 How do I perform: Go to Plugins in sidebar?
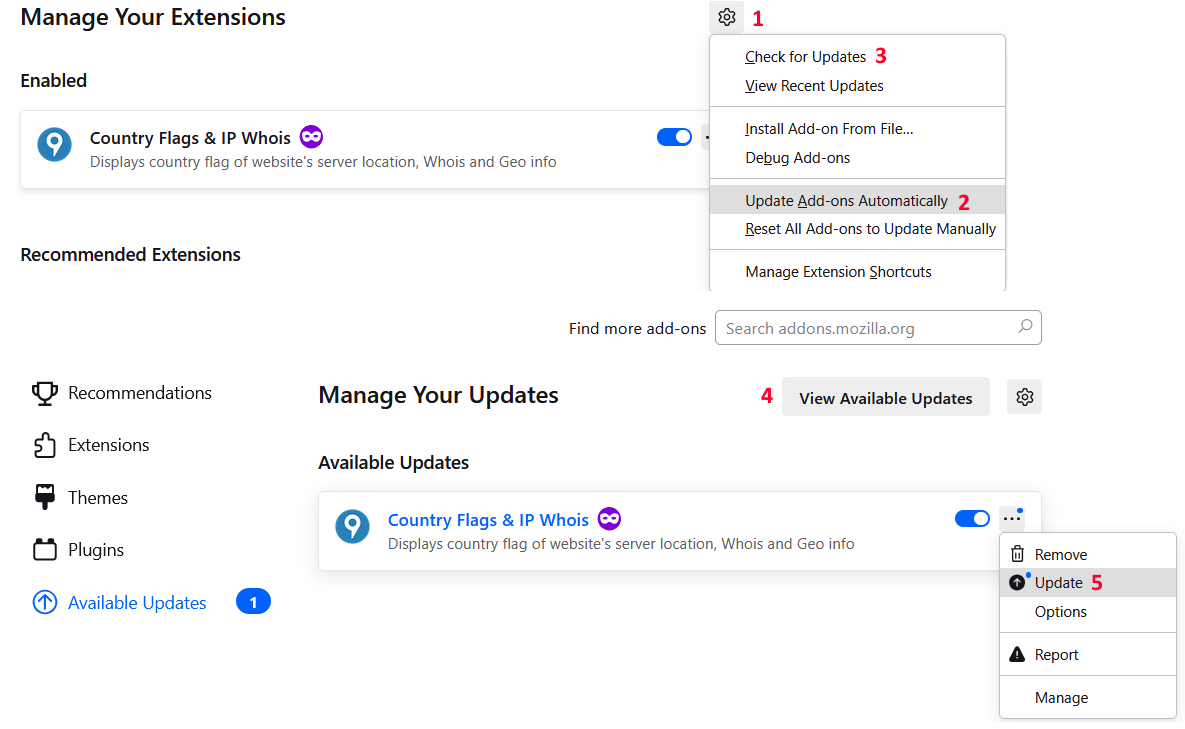click(96, 549)
